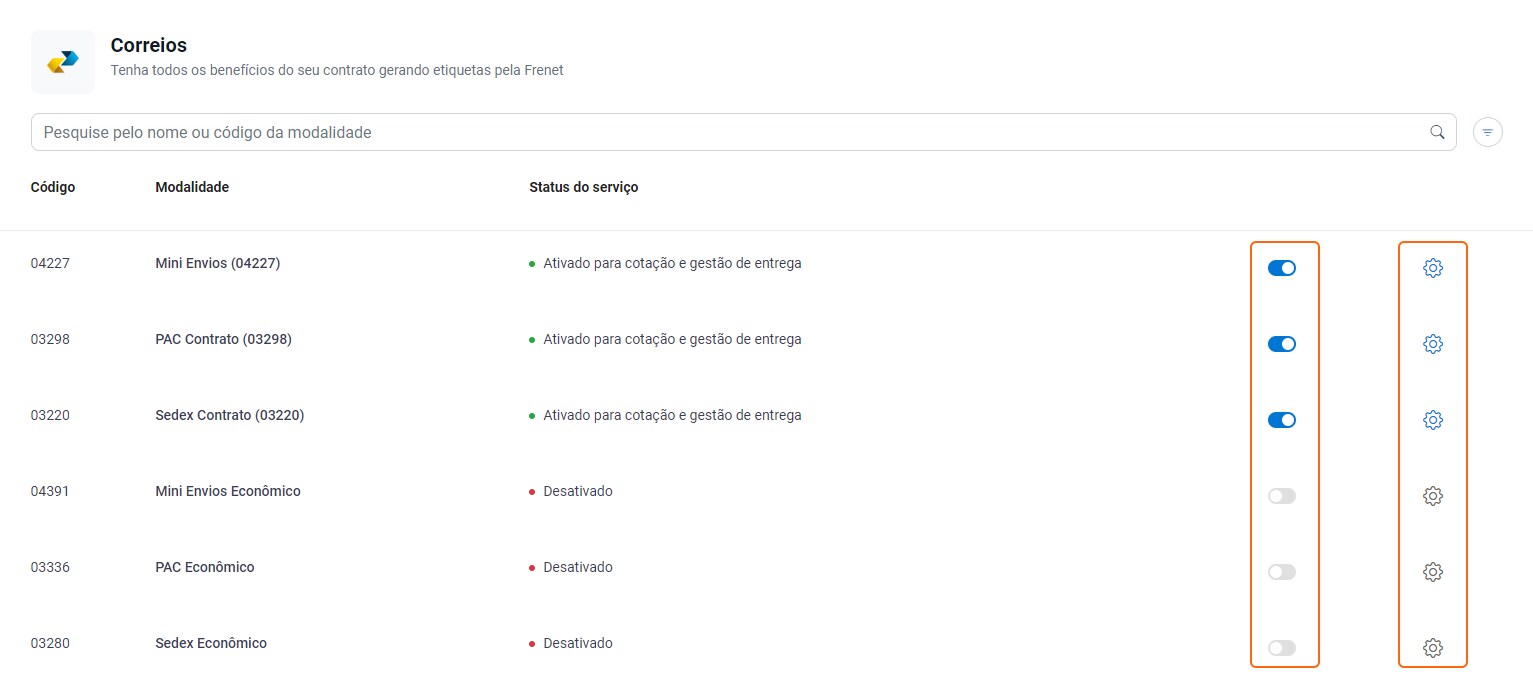Image resolution: width=1533 pixels, height=678 pixels.
Task: Click the Modalidade column header
Action: 191,187
